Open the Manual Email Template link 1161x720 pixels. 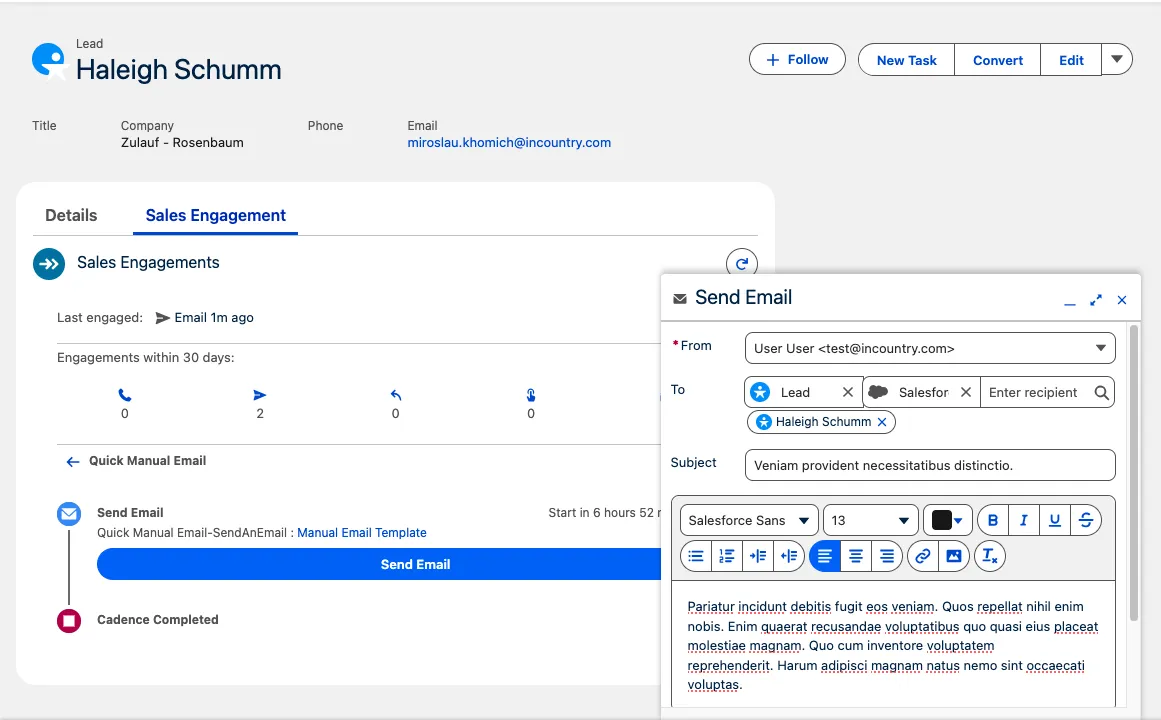361,533
